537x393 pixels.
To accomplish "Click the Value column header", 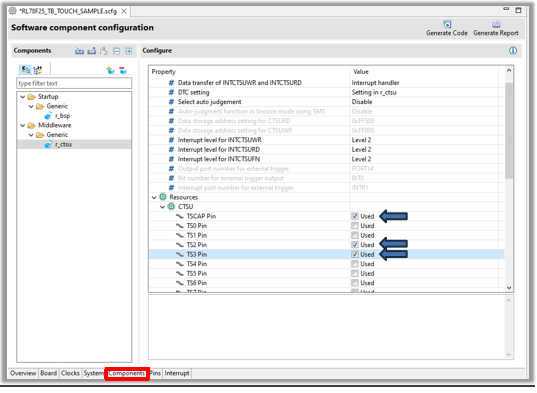I will [x=361, y=72].
